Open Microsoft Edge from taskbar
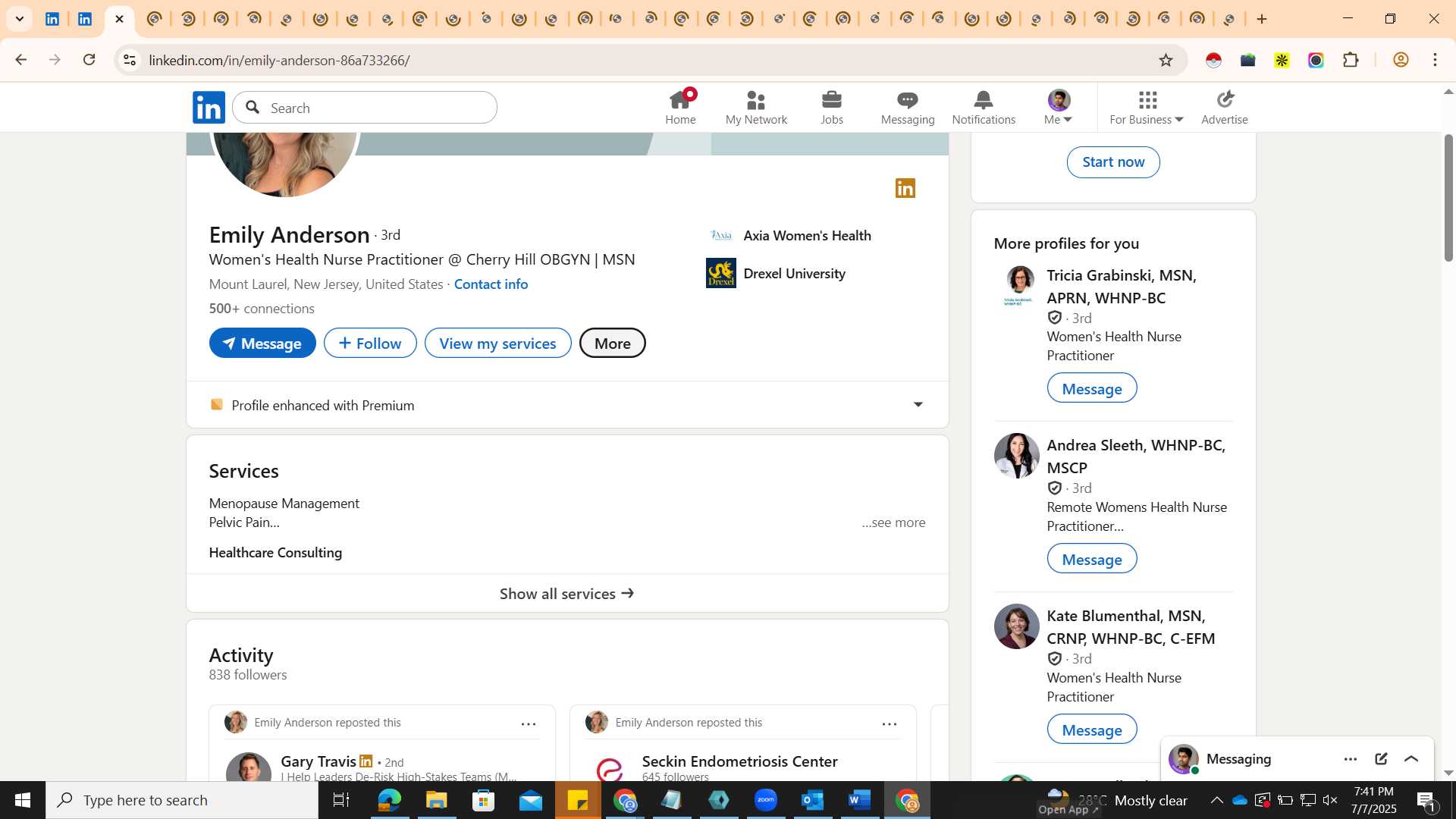Viewport: 1456px width, 819px height. tap(389, 800)
